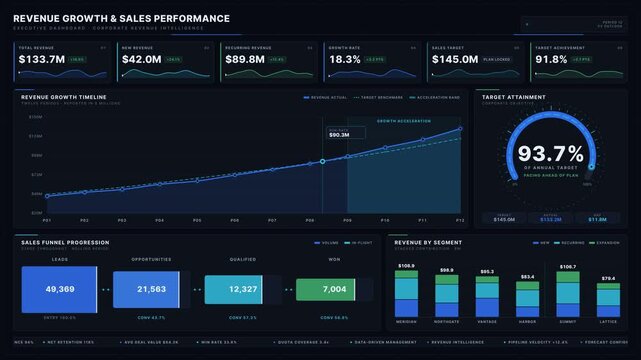Viewport: 641px width, 360px height.
Task: Open the Total Revenue $133.7M card
Action: click(62, 62)
